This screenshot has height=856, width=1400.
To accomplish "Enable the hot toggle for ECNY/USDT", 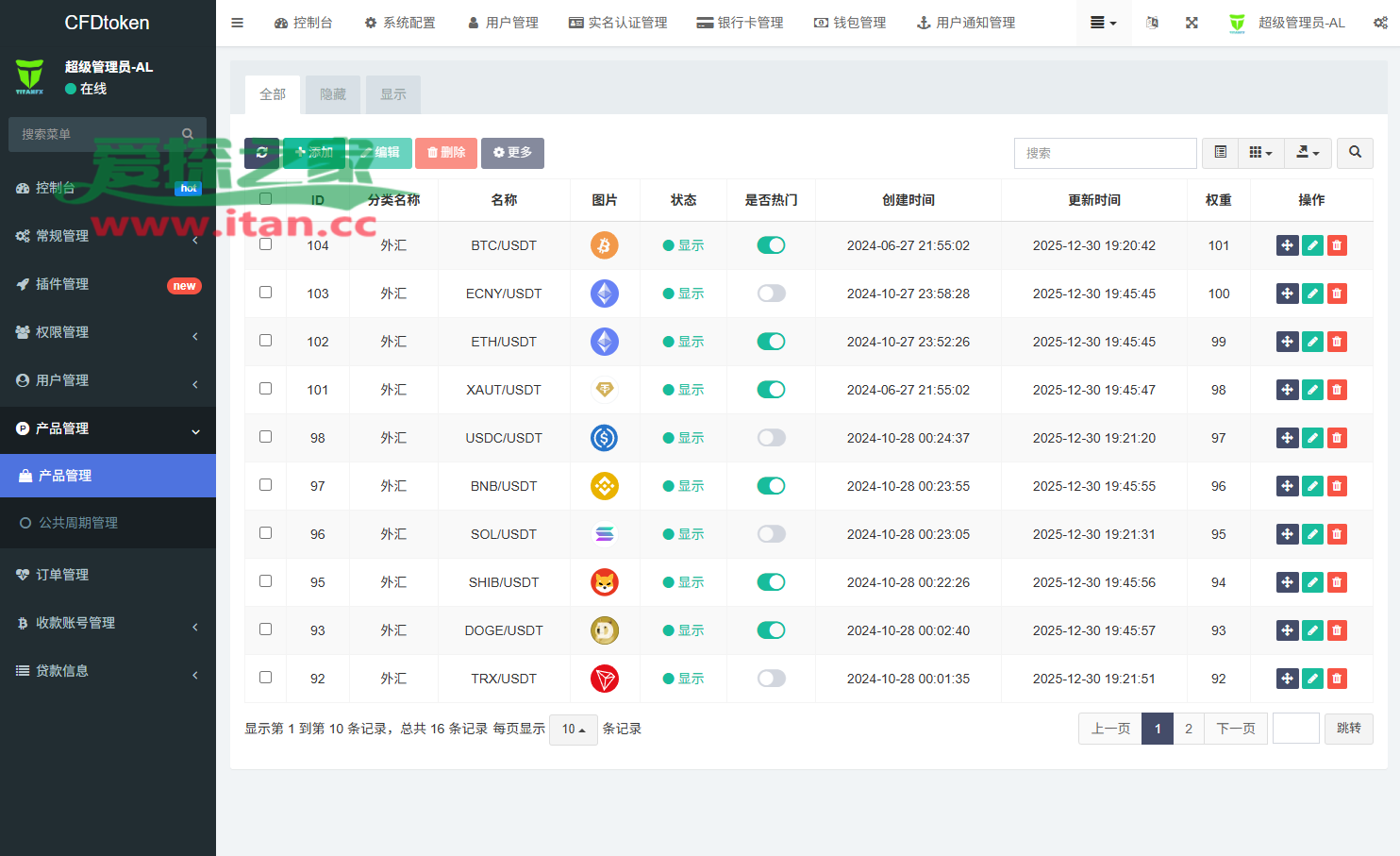I will [771, 294].
